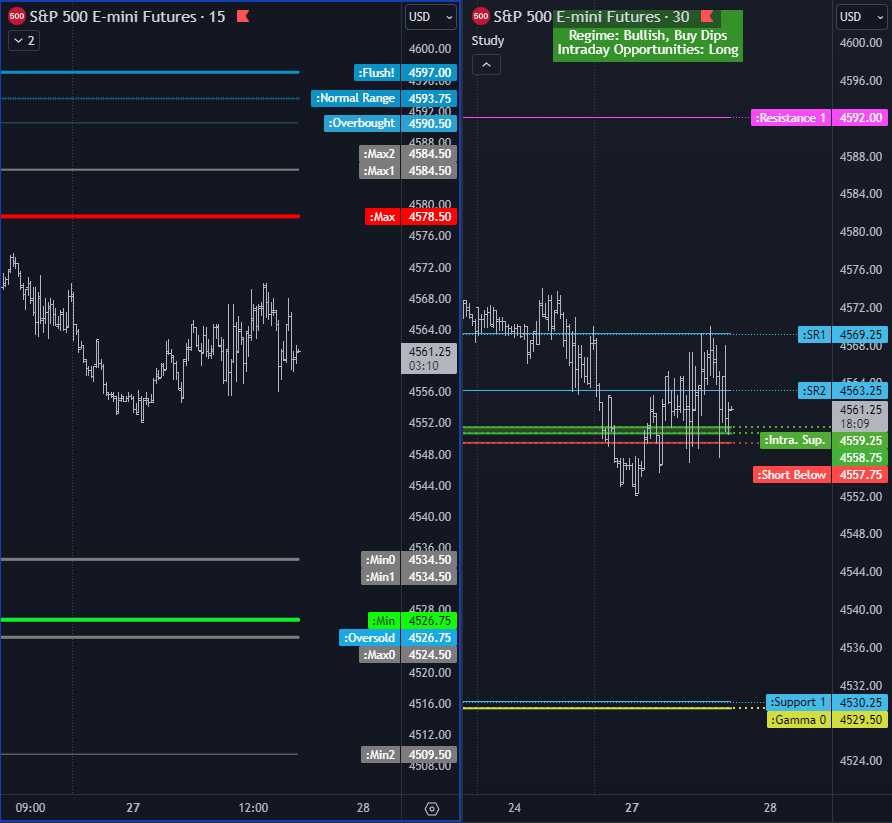Click the :Max1 level label
Viewport: 892px width, 823px height.
point(379,171)
